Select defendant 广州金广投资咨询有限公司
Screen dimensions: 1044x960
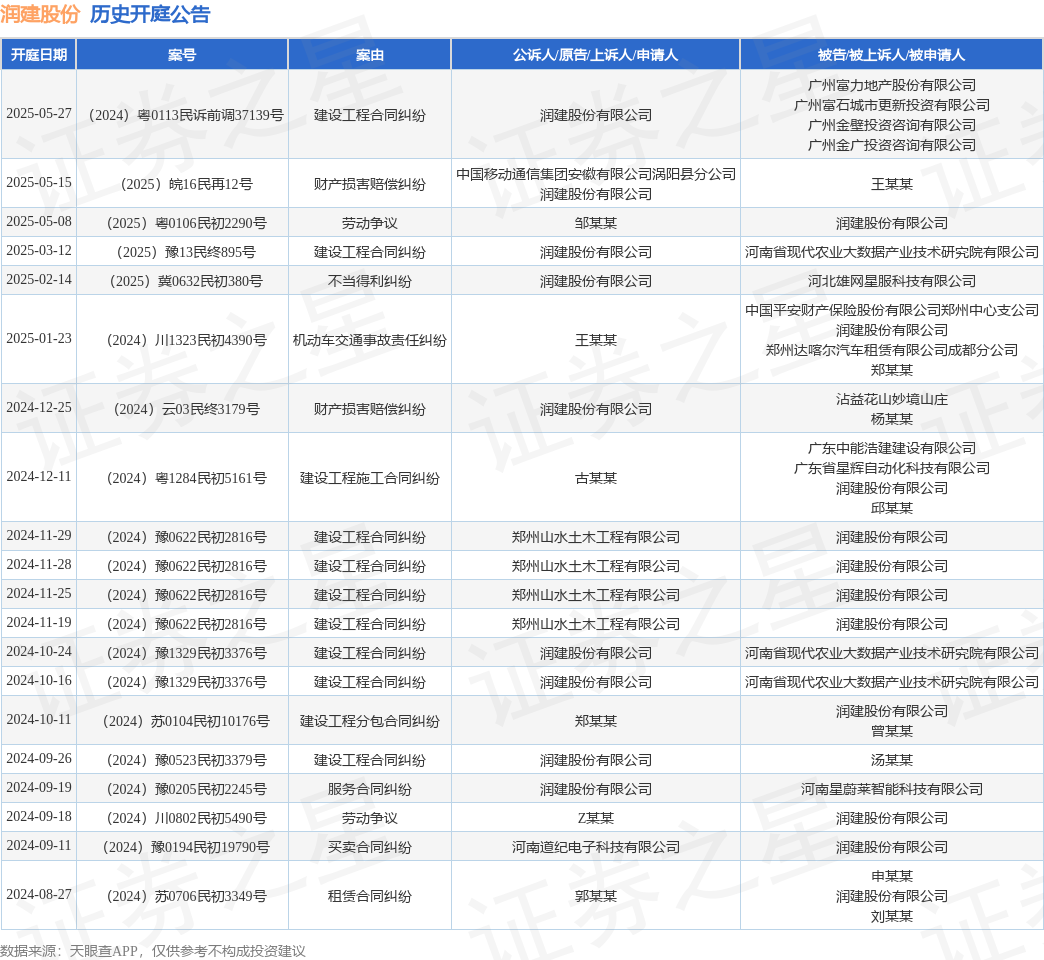[x=892, y=145]
